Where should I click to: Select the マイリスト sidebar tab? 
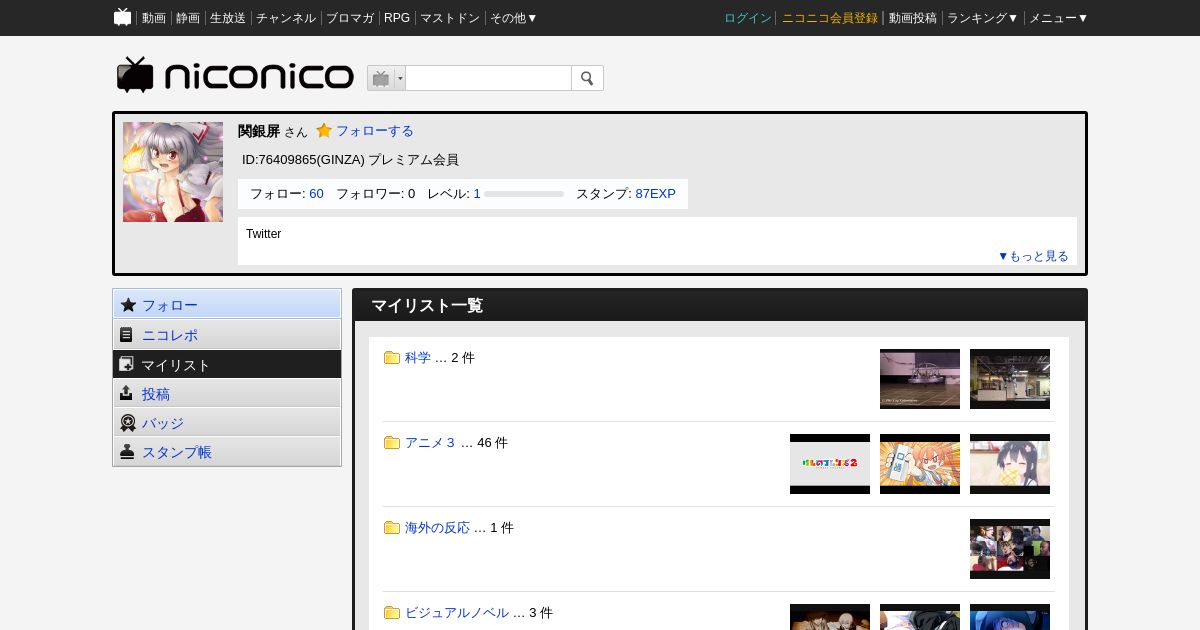(x=227, y=364)
